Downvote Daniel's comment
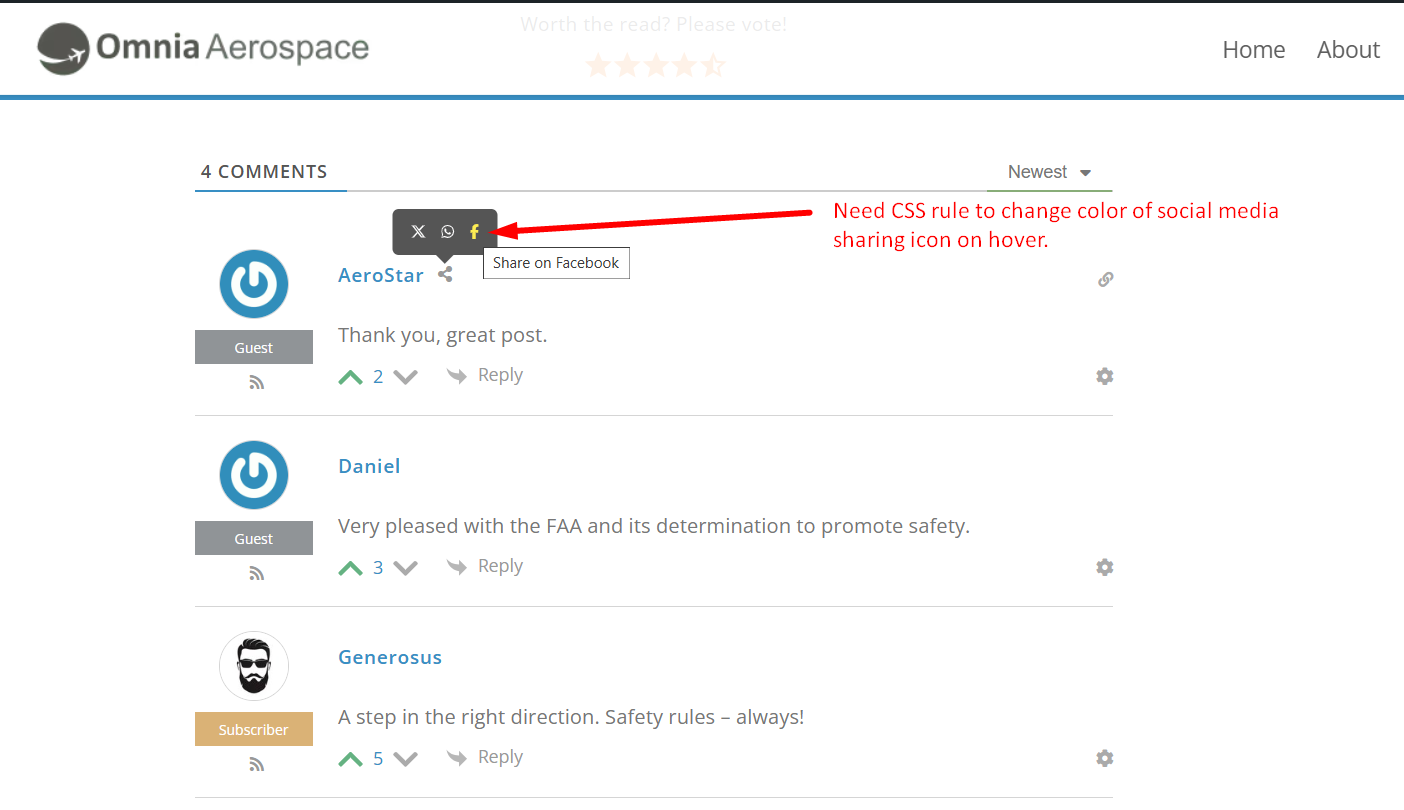The height and width of the screenshot is (810, 1404). 405,568
